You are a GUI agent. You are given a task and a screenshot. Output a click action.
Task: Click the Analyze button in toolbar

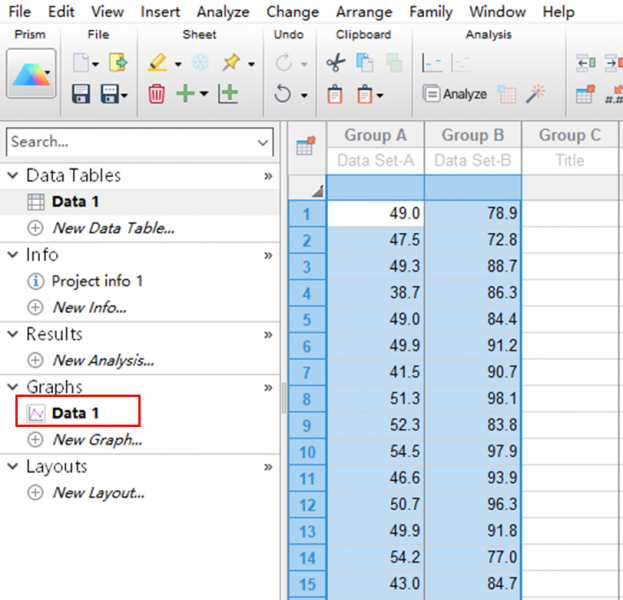point(454,95)
